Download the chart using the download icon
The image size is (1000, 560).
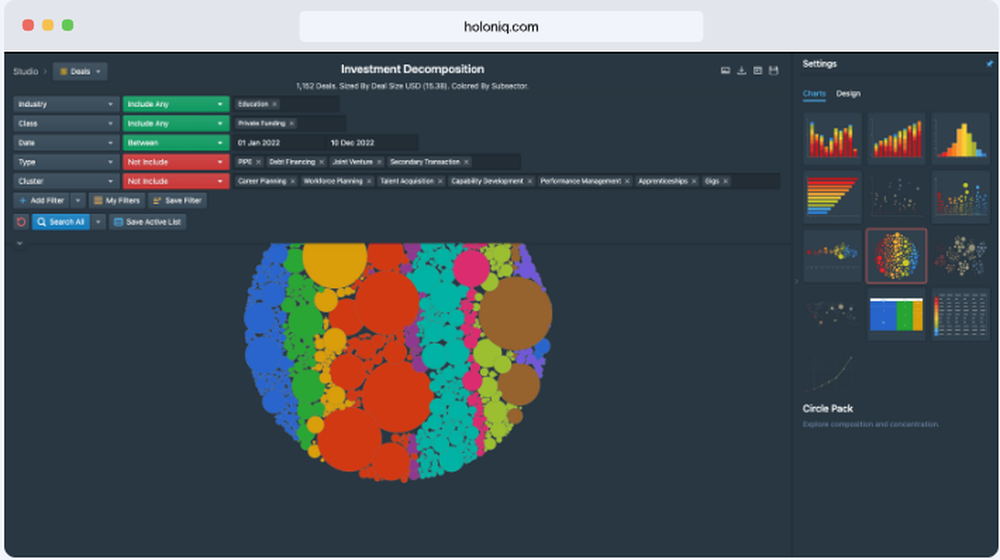(741, 70)
